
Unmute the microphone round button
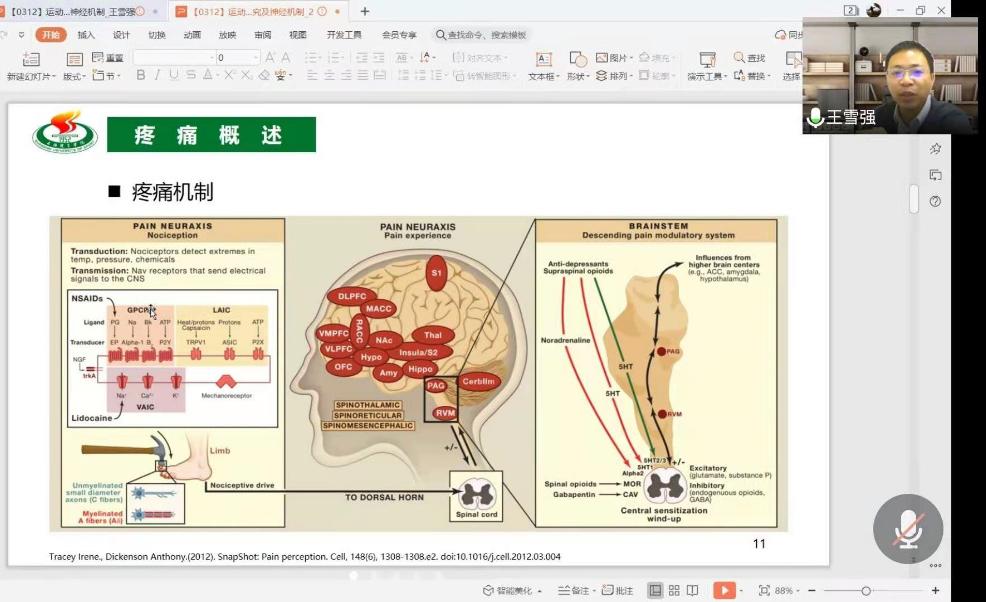pos(908,528)
